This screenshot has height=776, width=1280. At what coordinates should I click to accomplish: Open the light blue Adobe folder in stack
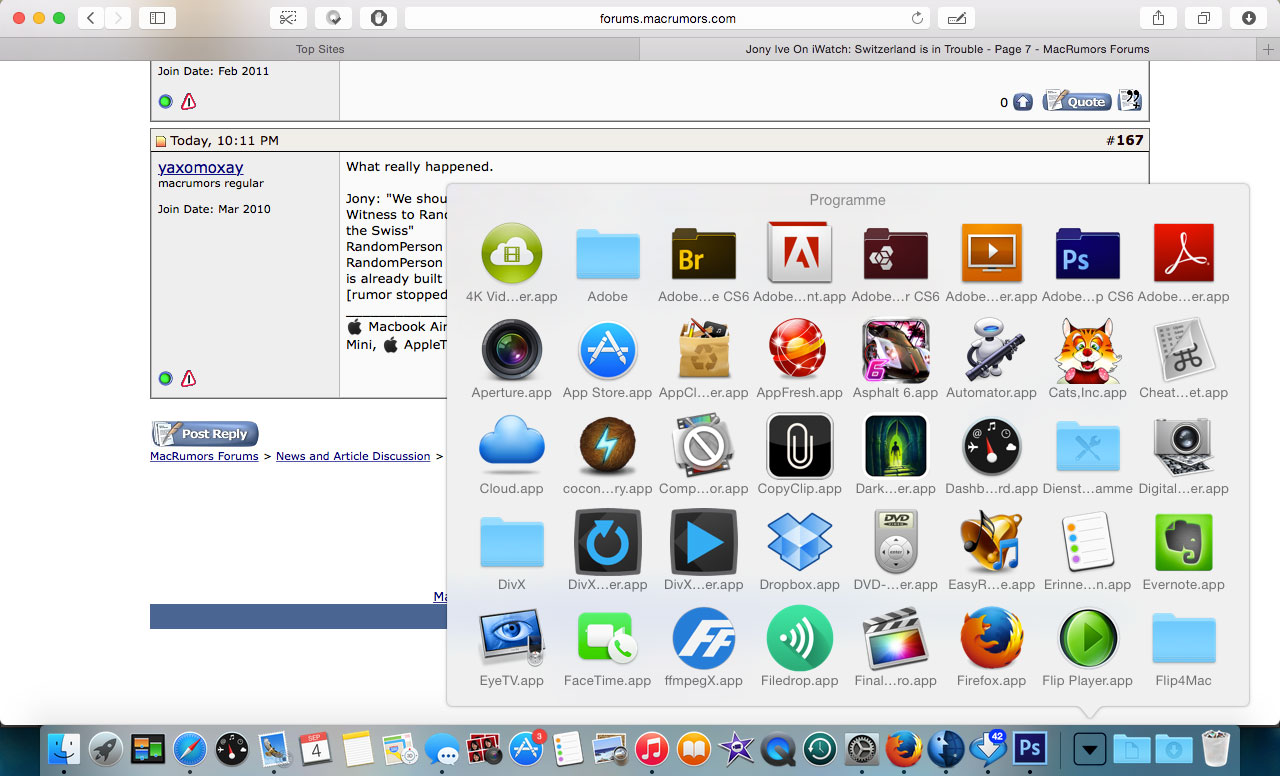coord(608,253)
